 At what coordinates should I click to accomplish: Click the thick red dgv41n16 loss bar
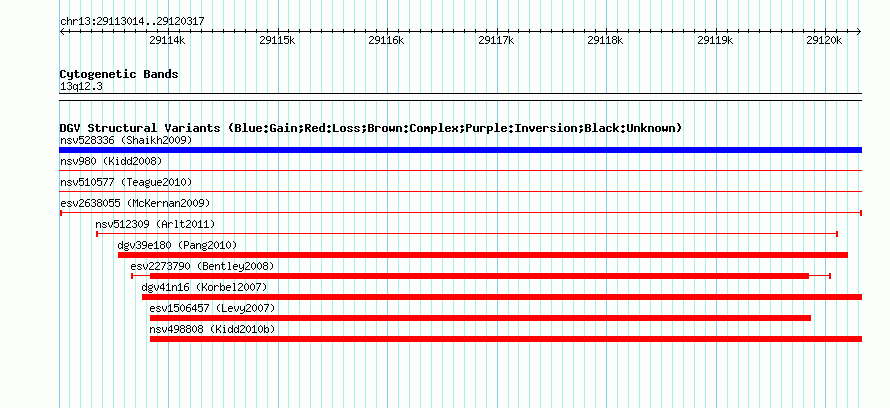[x=502, y=297]
